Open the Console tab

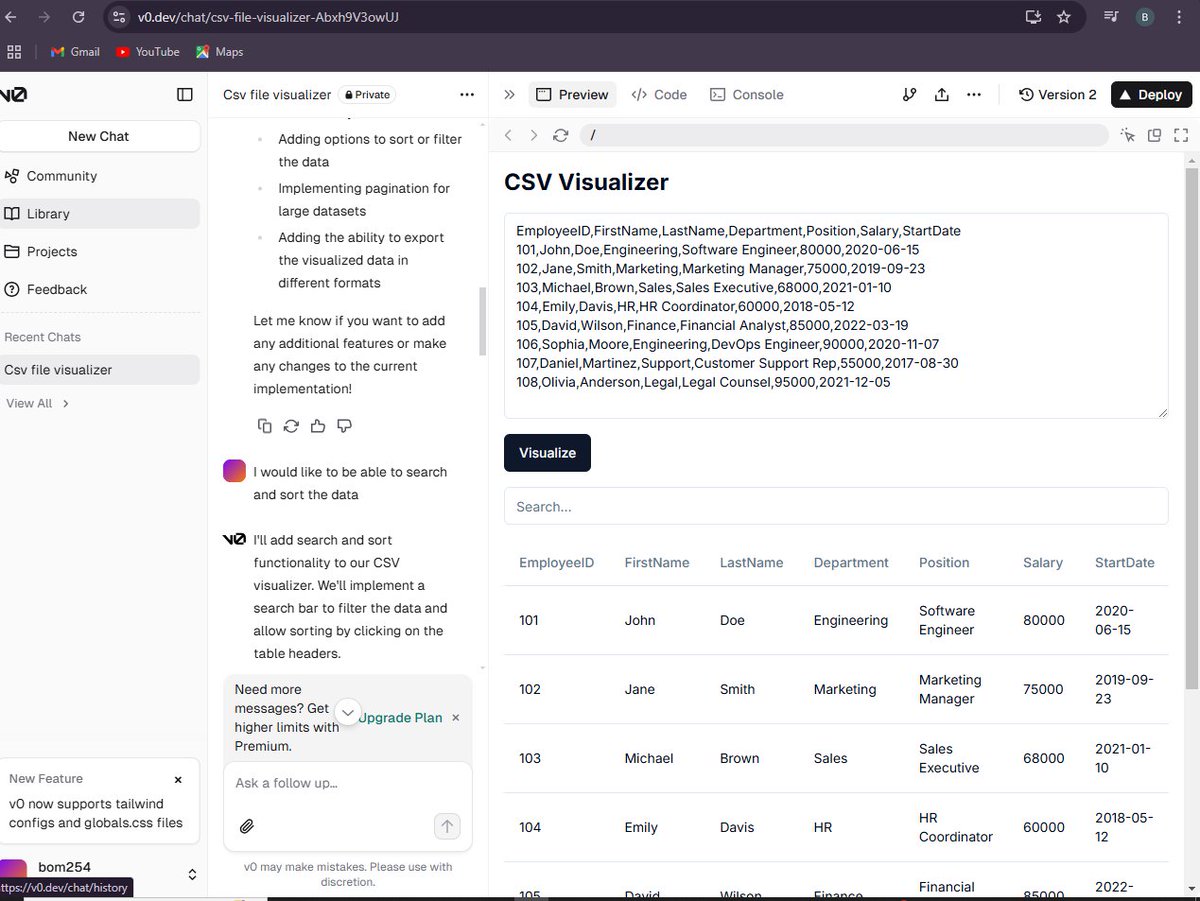(747, 94)
